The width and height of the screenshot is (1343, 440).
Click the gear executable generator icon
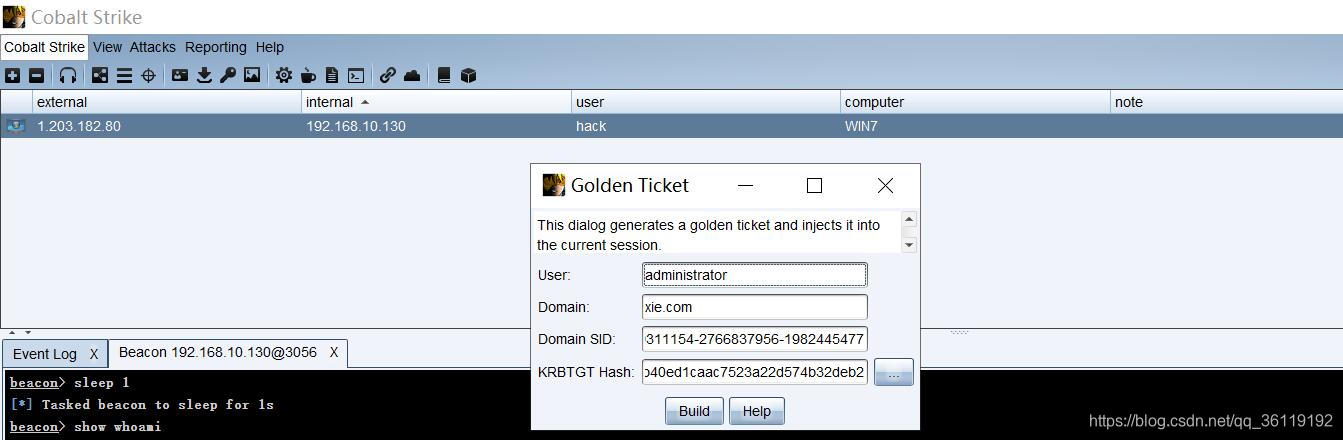coord(284,75)
